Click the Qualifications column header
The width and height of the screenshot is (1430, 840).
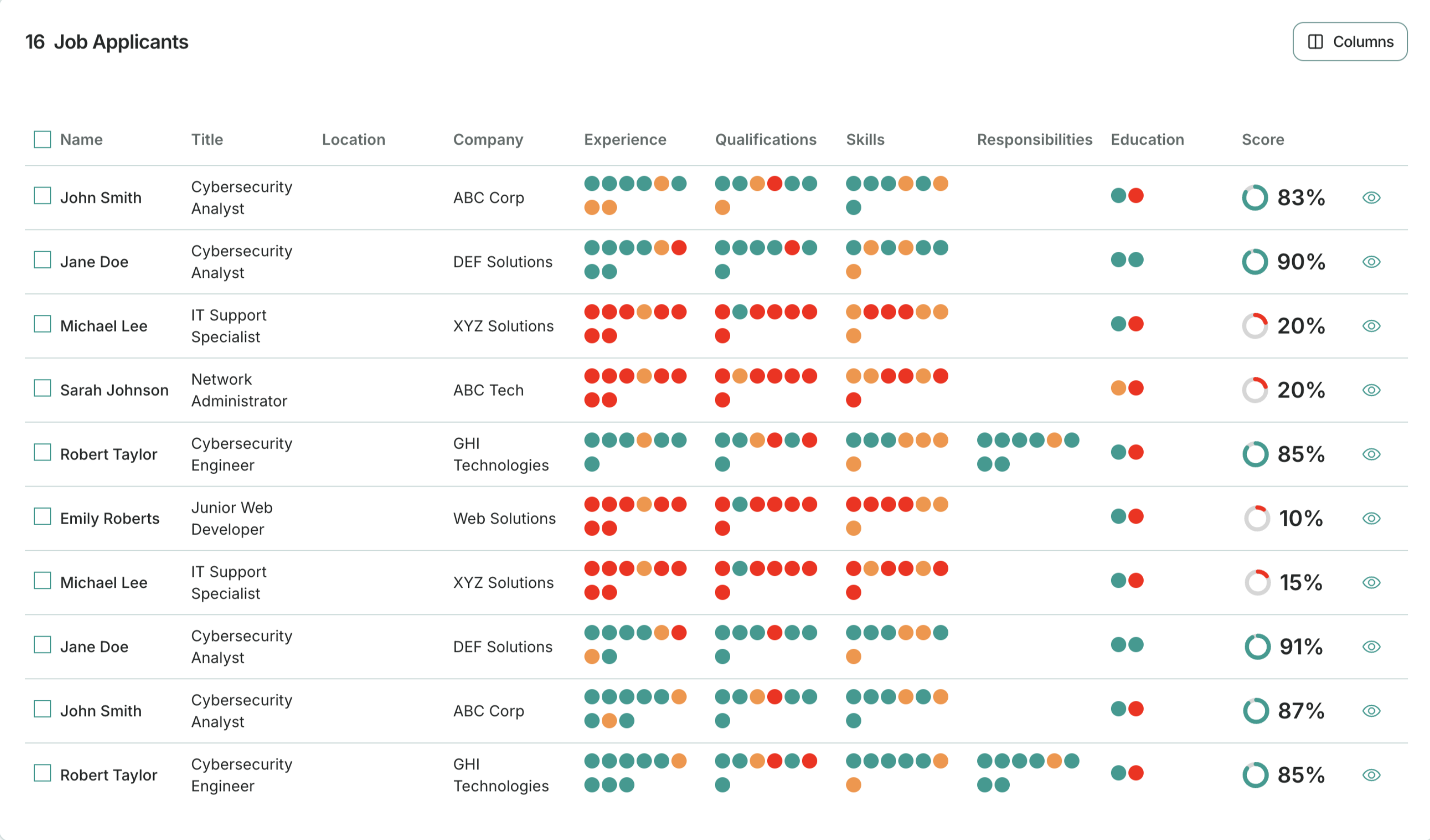pyautogui.click(x=766, y=140)
